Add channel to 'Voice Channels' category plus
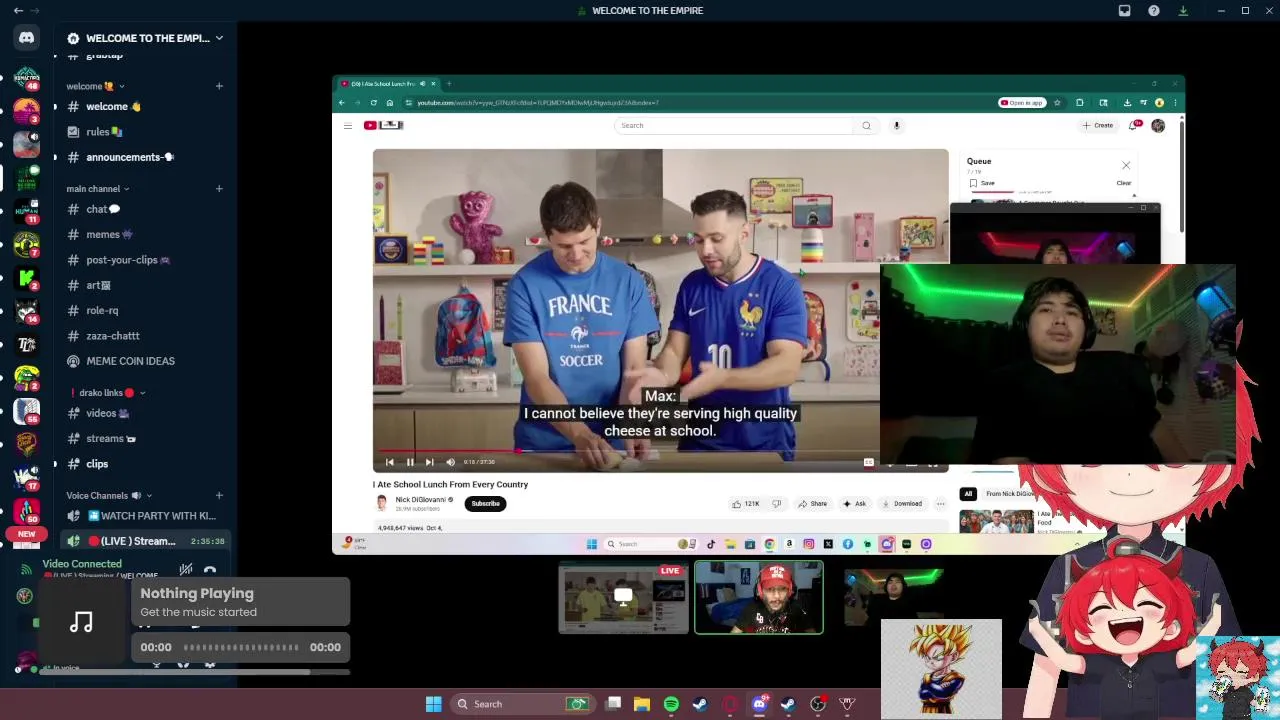Image resolution: width=1280 pixels, height=720 pixels. 219,496
